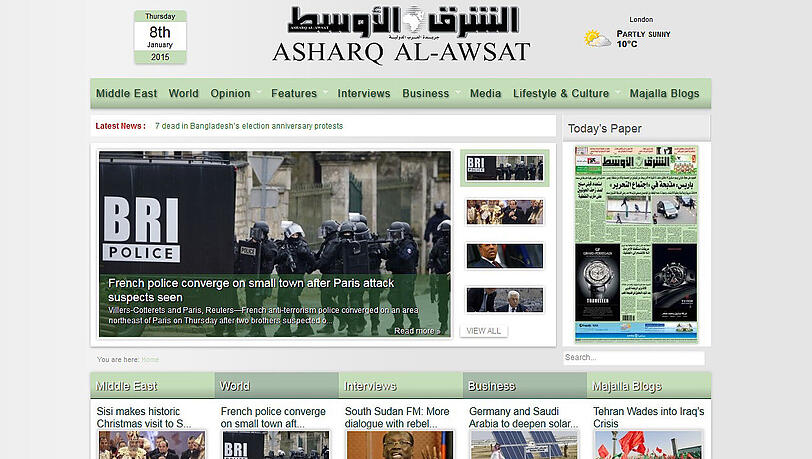Open the Business menu in navigation bar
This screenshot has width=812, height=459.
coord(425,93)
